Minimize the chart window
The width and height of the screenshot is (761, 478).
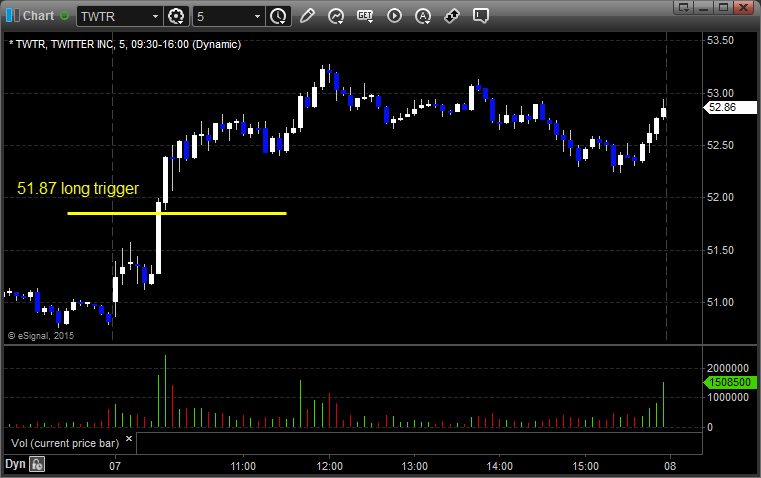pyautogui.click(x=704, y=7)
